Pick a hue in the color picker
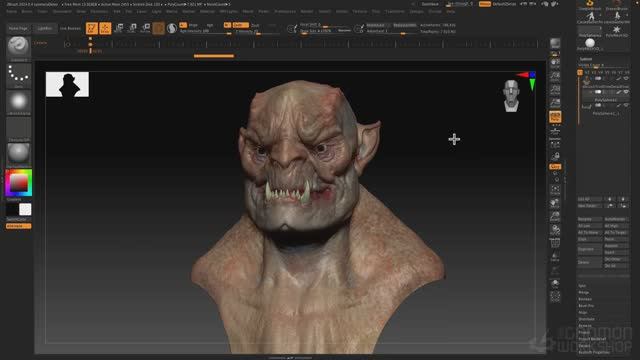Viewport: 640px width, 360px height. (x=18, y=183)
